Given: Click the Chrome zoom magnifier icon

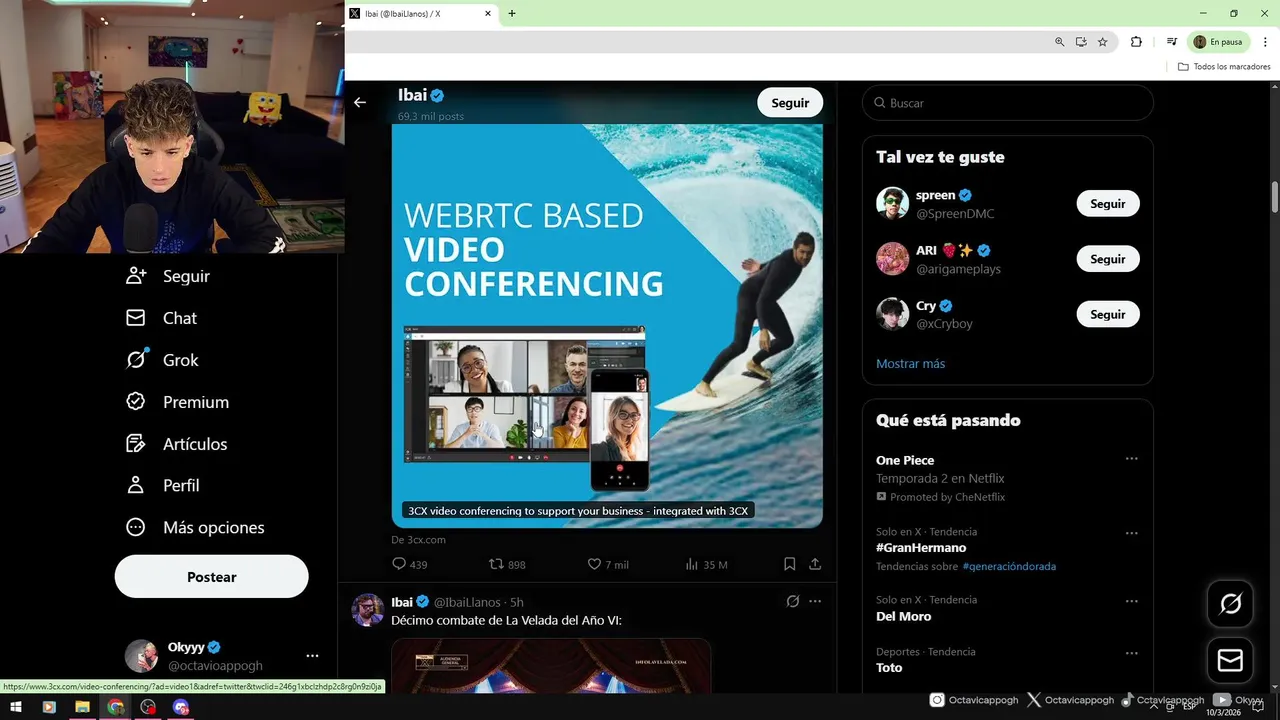Looking at the screenshot, I should [x=1059, y=42].
